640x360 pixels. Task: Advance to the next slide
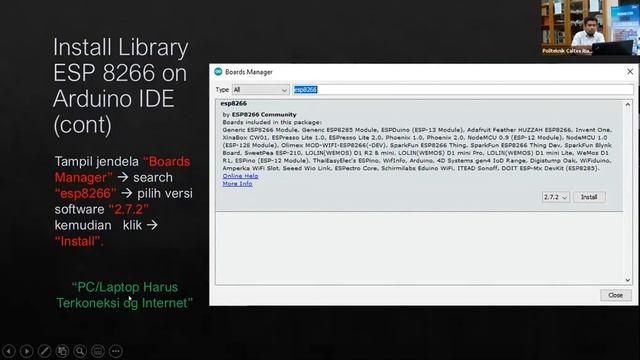tap(27, 351)
